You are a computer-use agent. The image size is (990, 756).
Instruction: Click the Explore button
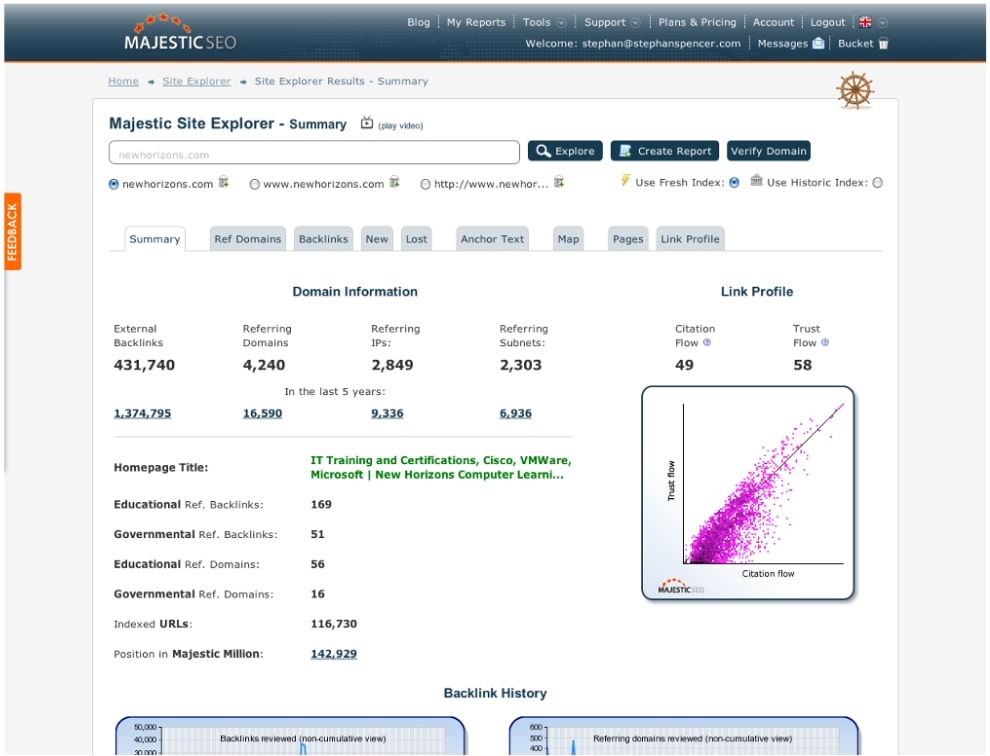(565, 151)
